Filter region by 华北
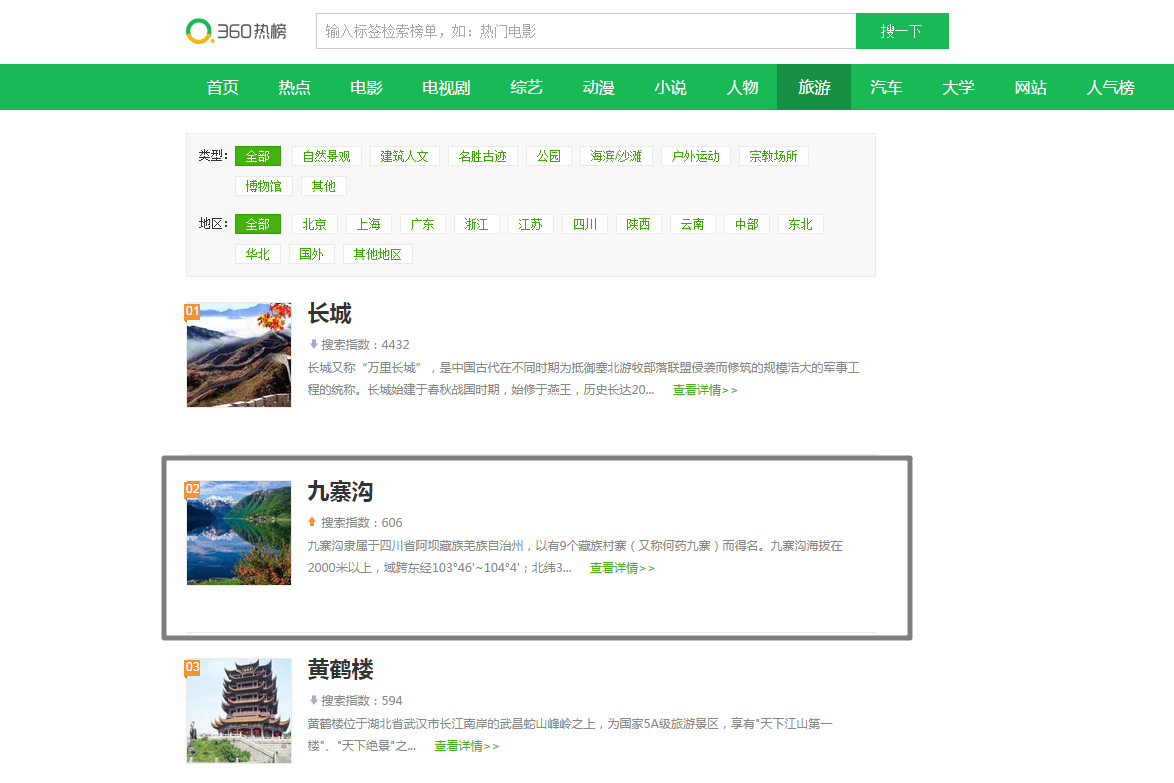The image size is (1174, 783). point(258,254)
